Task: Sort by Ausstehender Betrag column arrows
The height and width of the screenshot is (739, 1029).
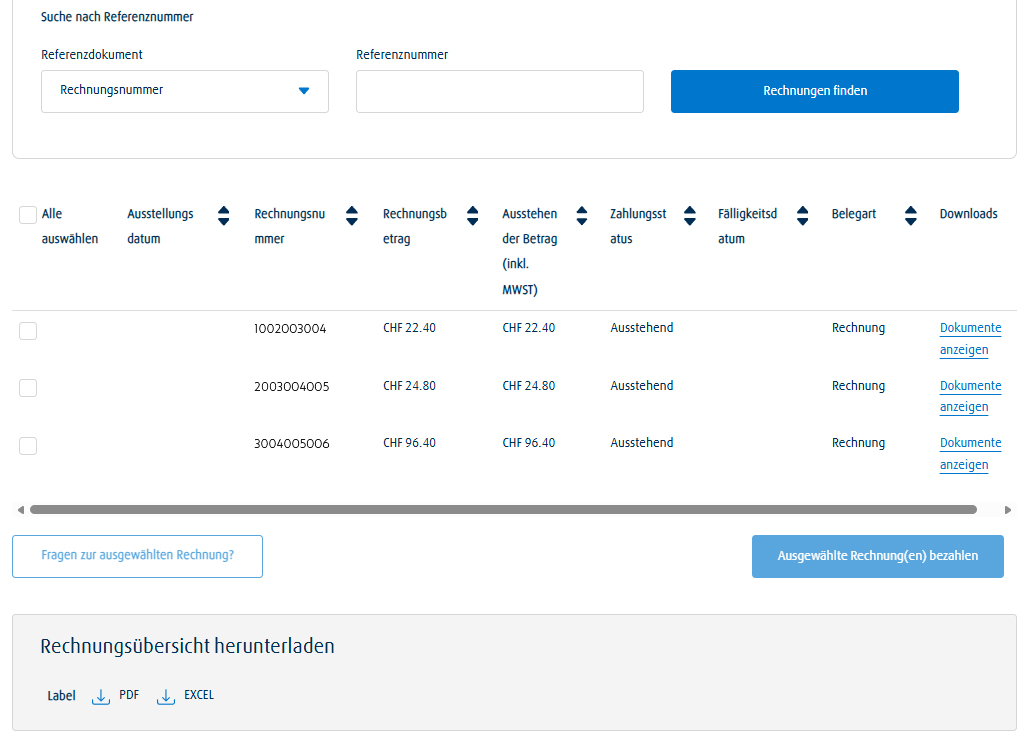Action: pos(581,215)
